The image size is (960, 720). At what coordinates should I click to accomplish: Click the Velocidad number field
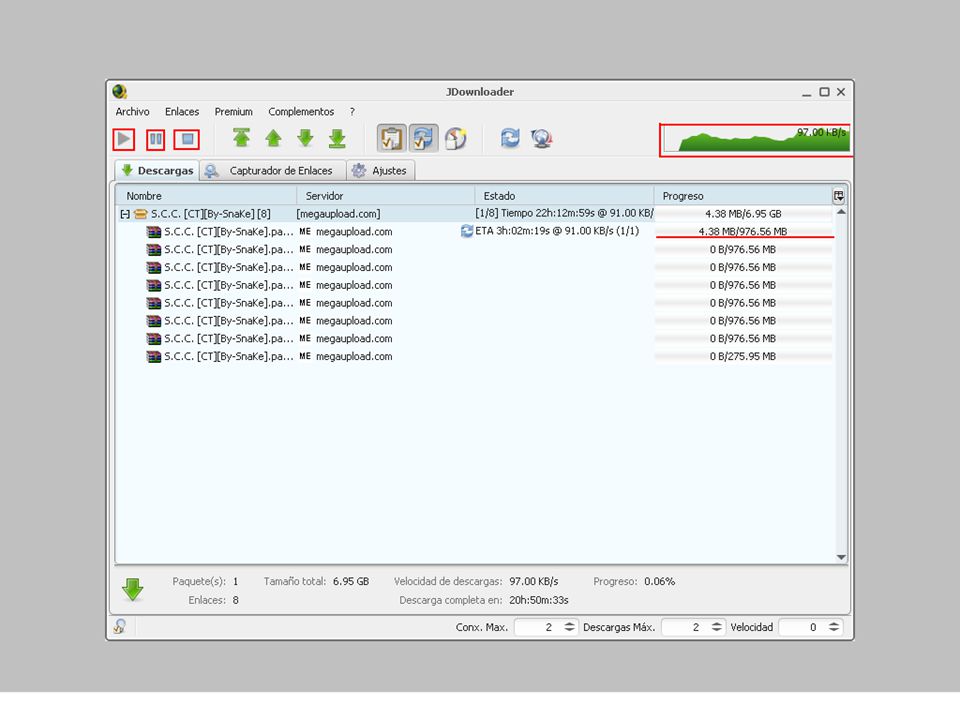tap(802, 627)
